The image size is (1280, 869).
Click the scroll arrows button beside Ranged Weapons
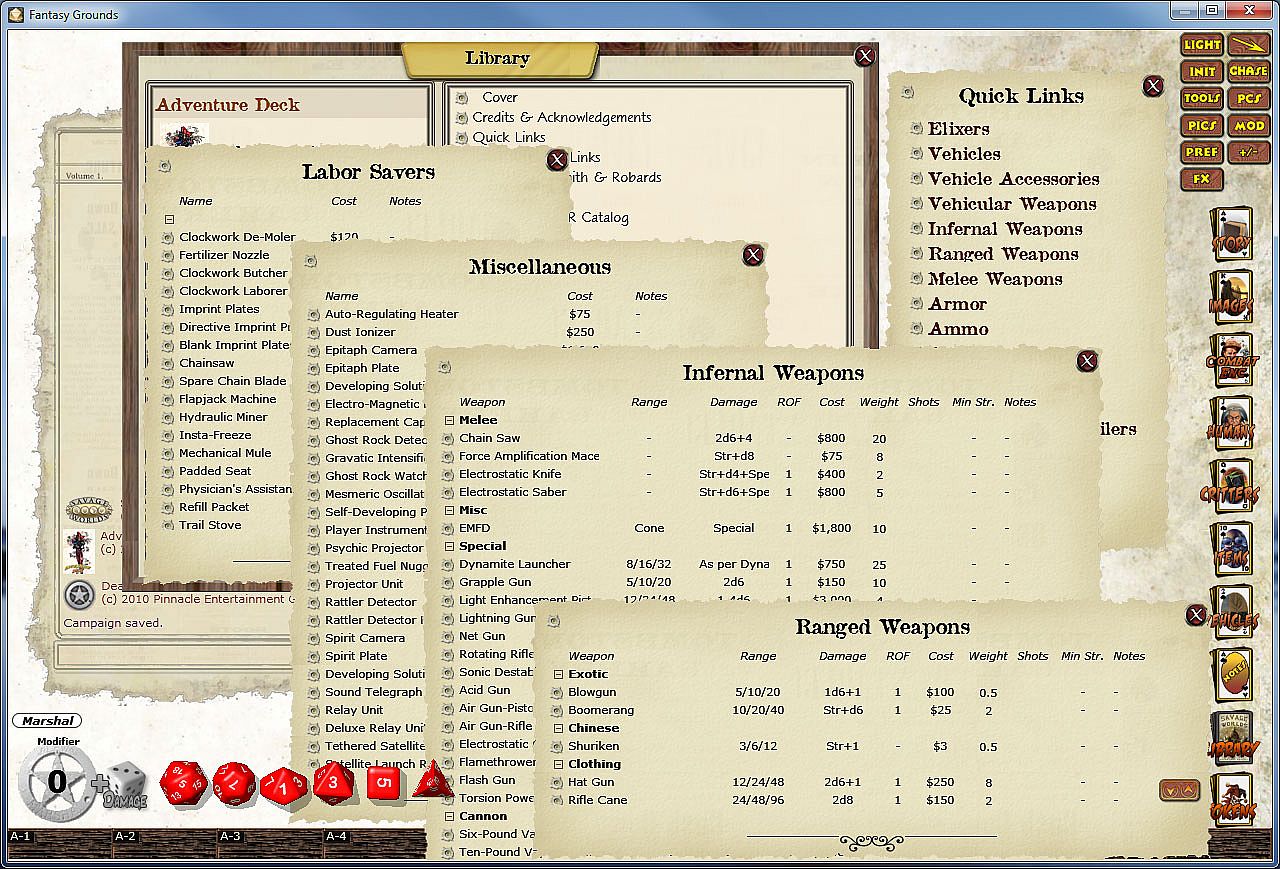1179,789
